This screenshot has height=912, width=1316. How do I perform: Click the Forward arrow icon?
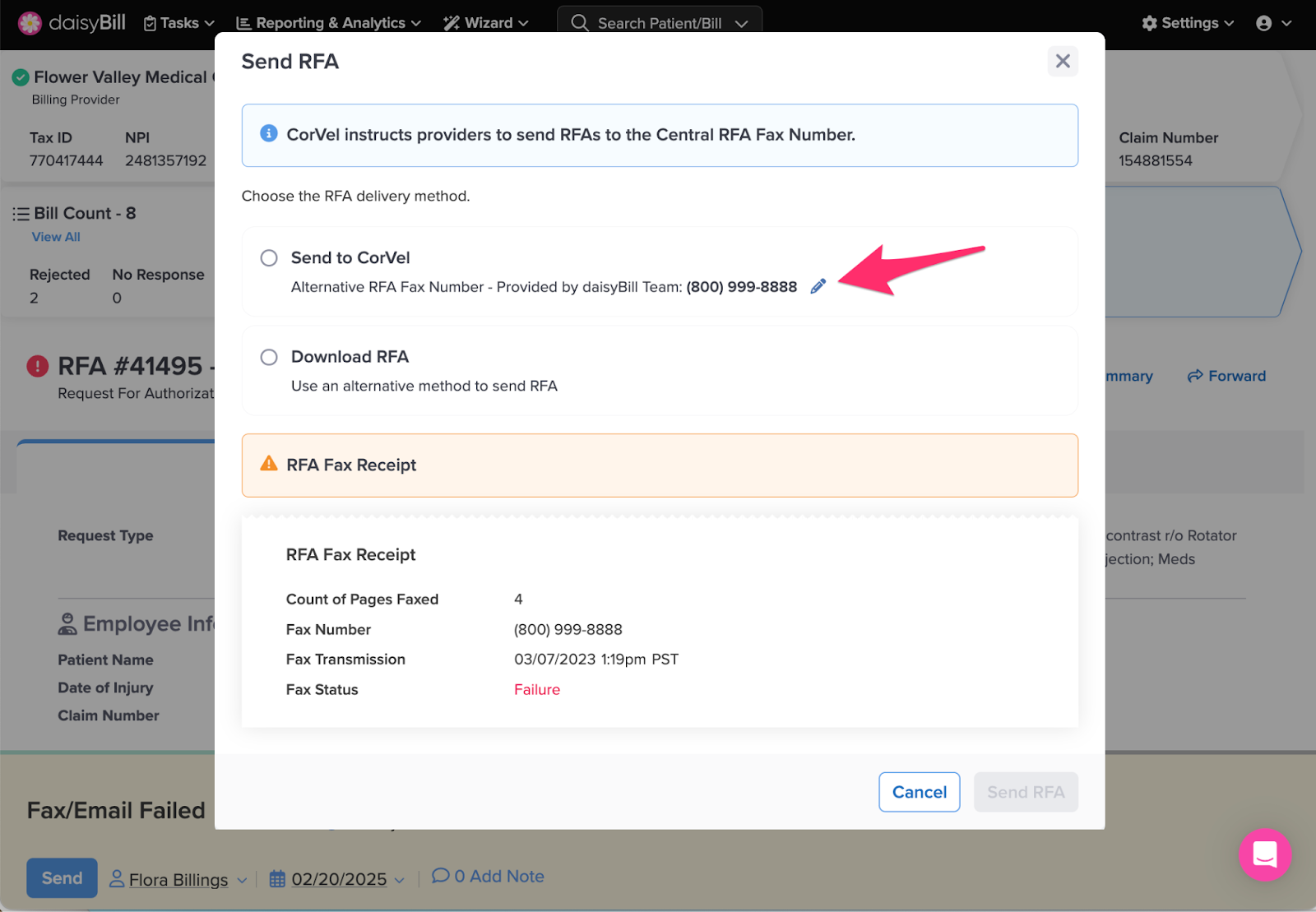(1195, 376)
